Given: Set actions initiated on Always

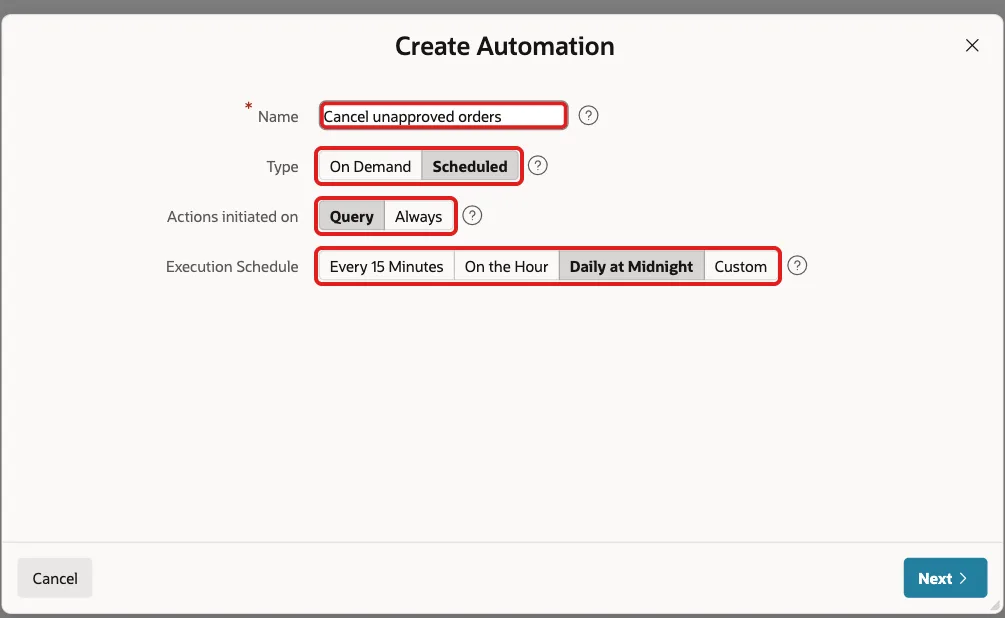Looking at the screenshot, I should click(x=419, y=216).
